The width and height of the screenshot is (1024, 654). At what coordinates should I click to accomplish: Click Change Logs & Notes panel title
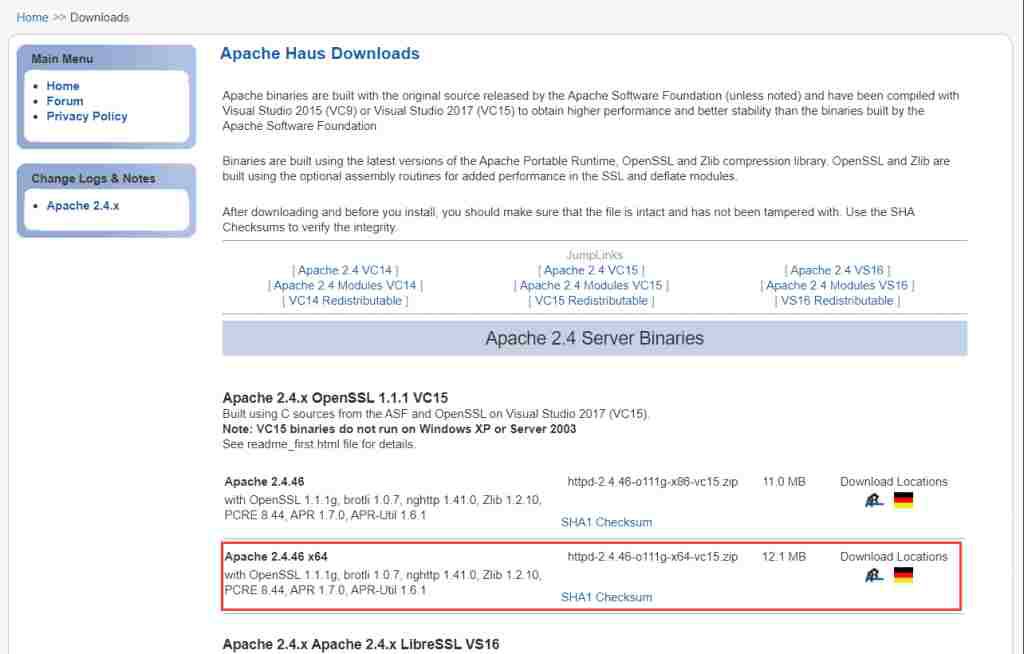click(93, 178)
